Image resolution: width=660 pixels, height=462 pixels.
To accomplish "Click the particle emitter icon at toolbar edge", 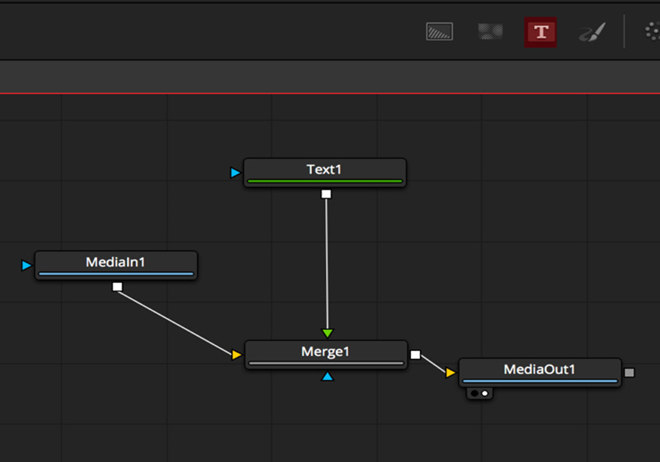I will (650, 32).
